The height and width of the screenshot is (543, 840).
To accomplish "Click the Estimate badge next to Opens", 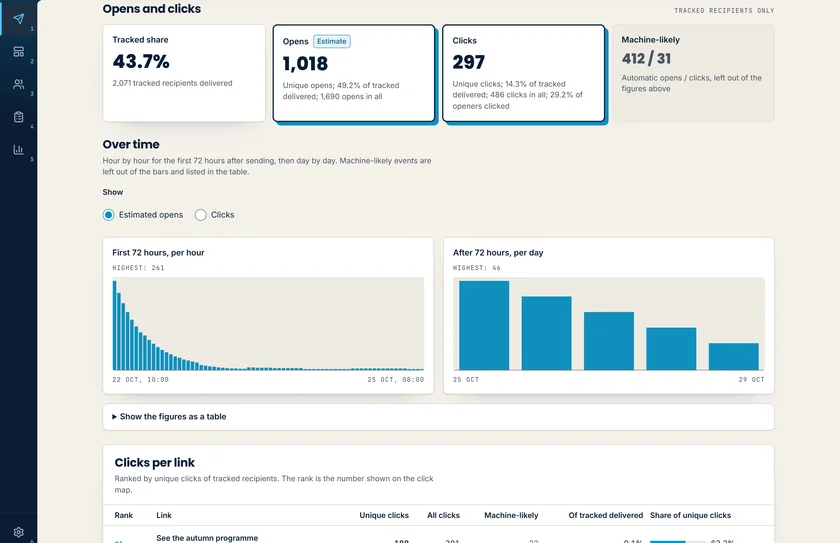I will tap(332, 41).
